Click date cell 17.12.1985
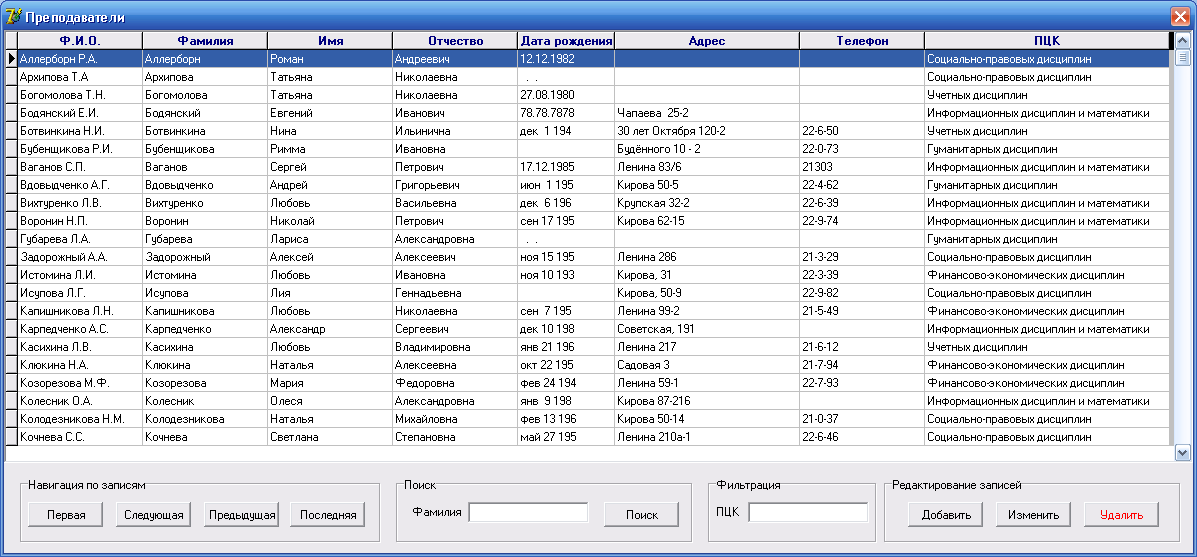Viewport: 1197px width, 557px height. 566,167
